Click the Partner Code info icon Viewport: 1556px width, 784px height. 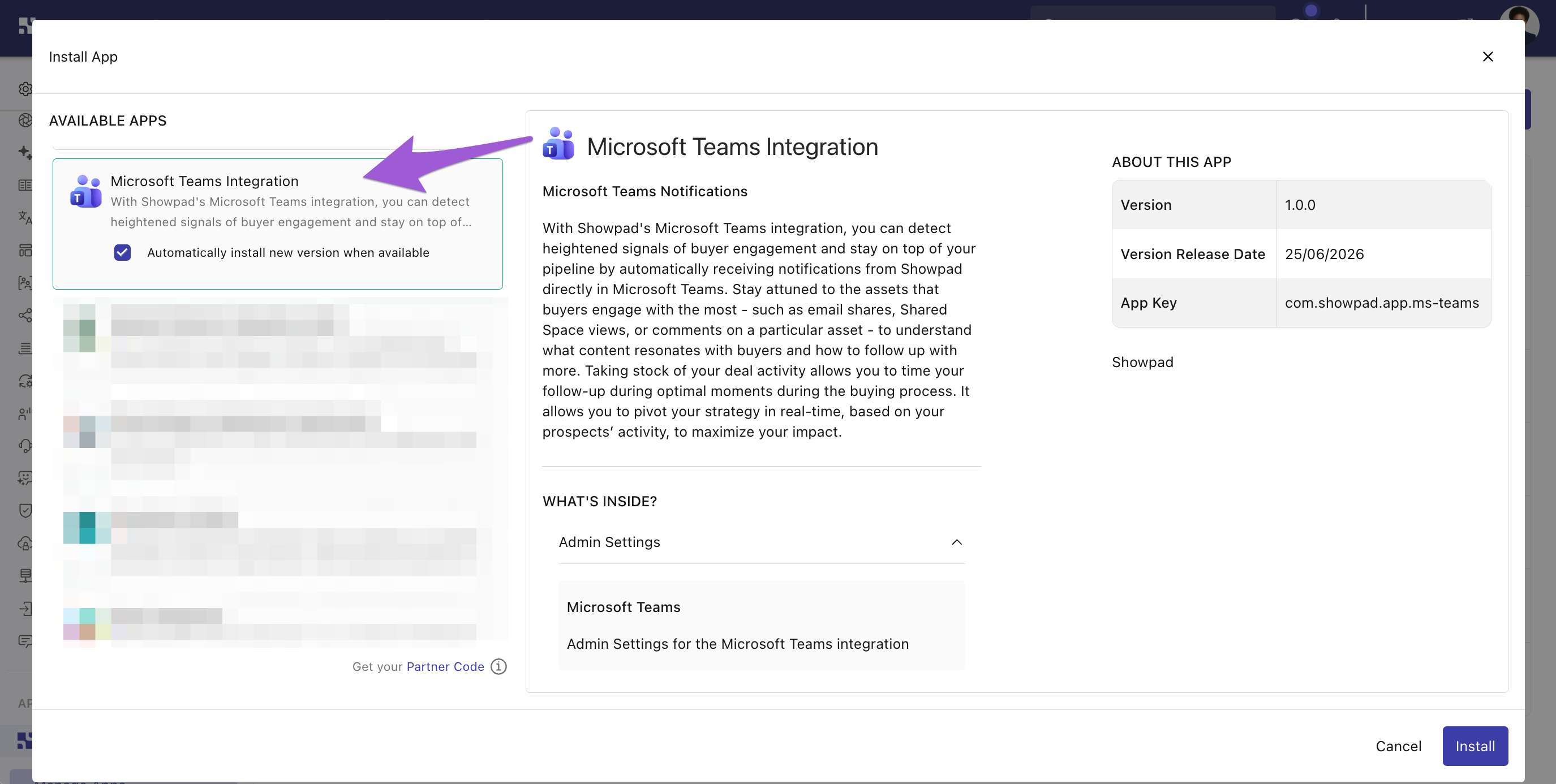click(x=498, y=666)
